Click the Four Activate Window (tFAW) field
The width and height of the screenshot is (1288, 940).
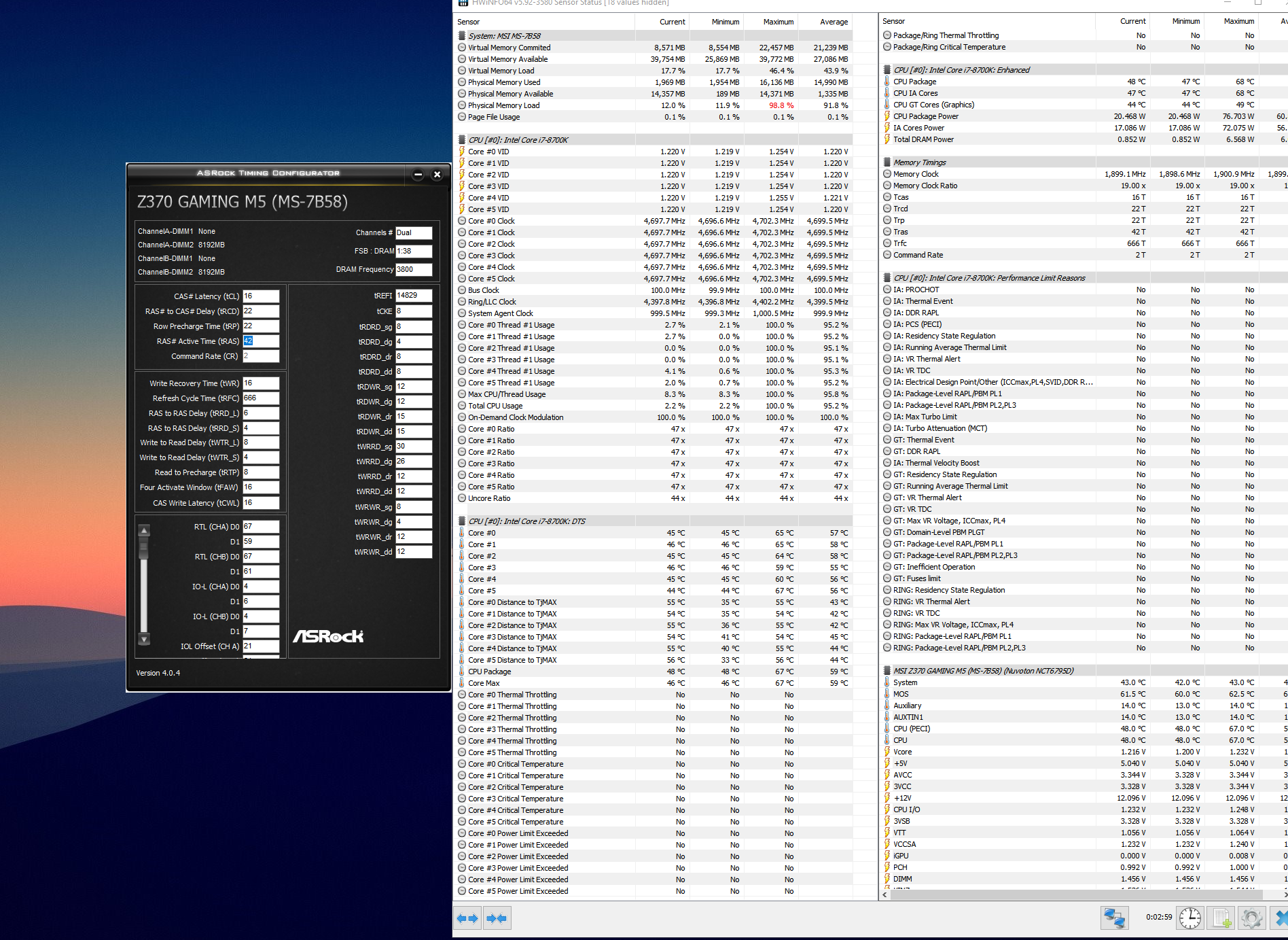[x=261, y=487]
